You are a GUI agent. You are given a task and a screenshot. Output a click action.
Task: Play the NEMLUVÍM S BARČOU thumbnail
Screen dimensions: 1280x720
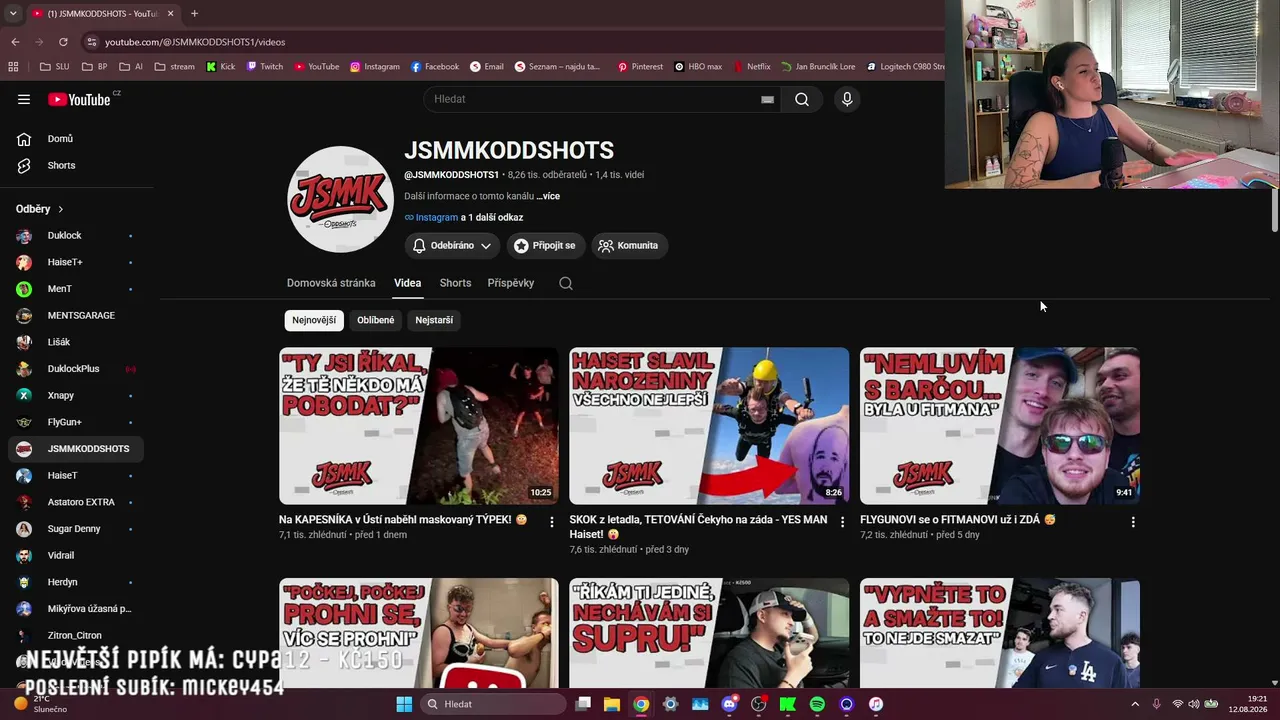coord(1000,426)
